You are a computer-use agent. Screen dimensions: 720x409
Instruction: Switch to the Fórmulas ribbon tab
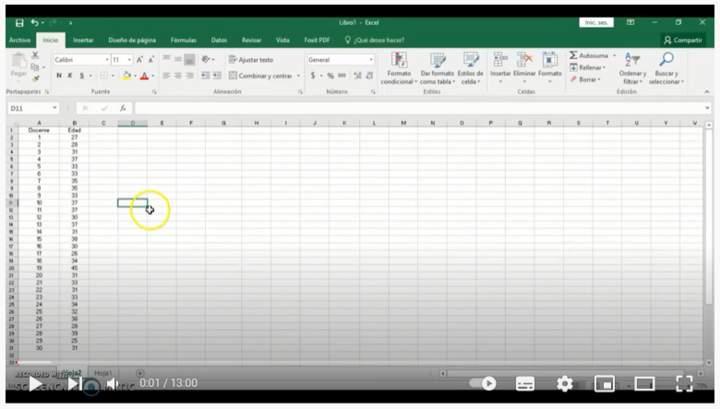click(183, 40)
